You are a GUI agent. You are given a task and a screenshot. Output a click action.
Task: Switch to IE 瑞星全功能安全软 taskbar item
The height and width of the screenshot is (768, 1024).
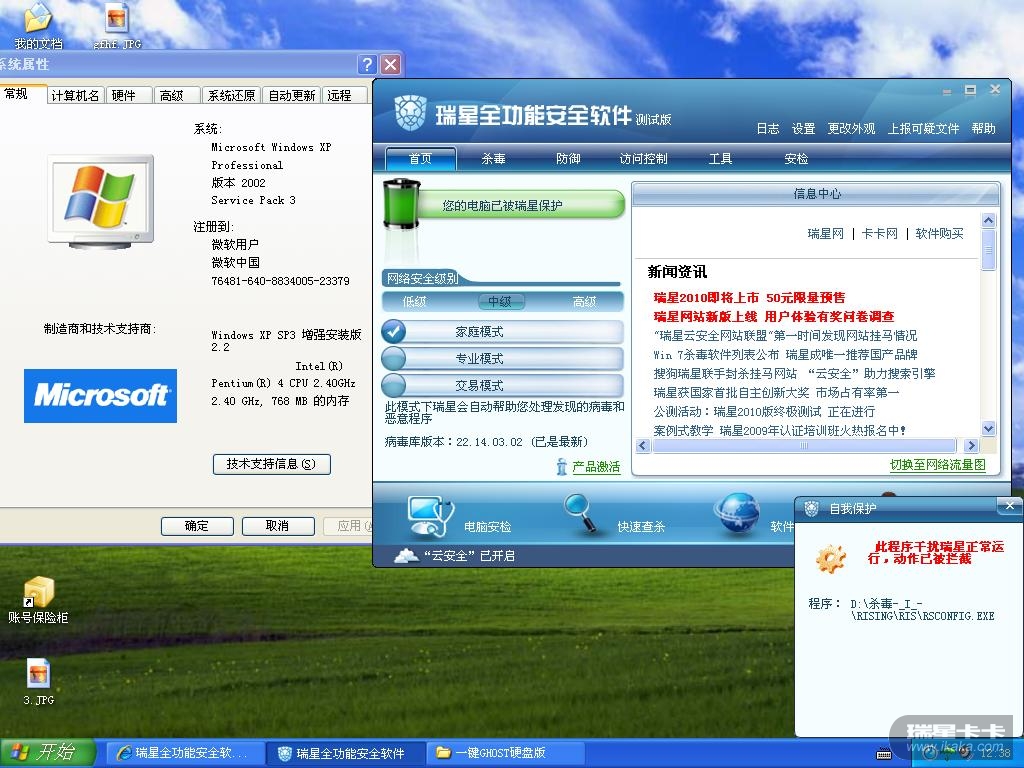185,753
